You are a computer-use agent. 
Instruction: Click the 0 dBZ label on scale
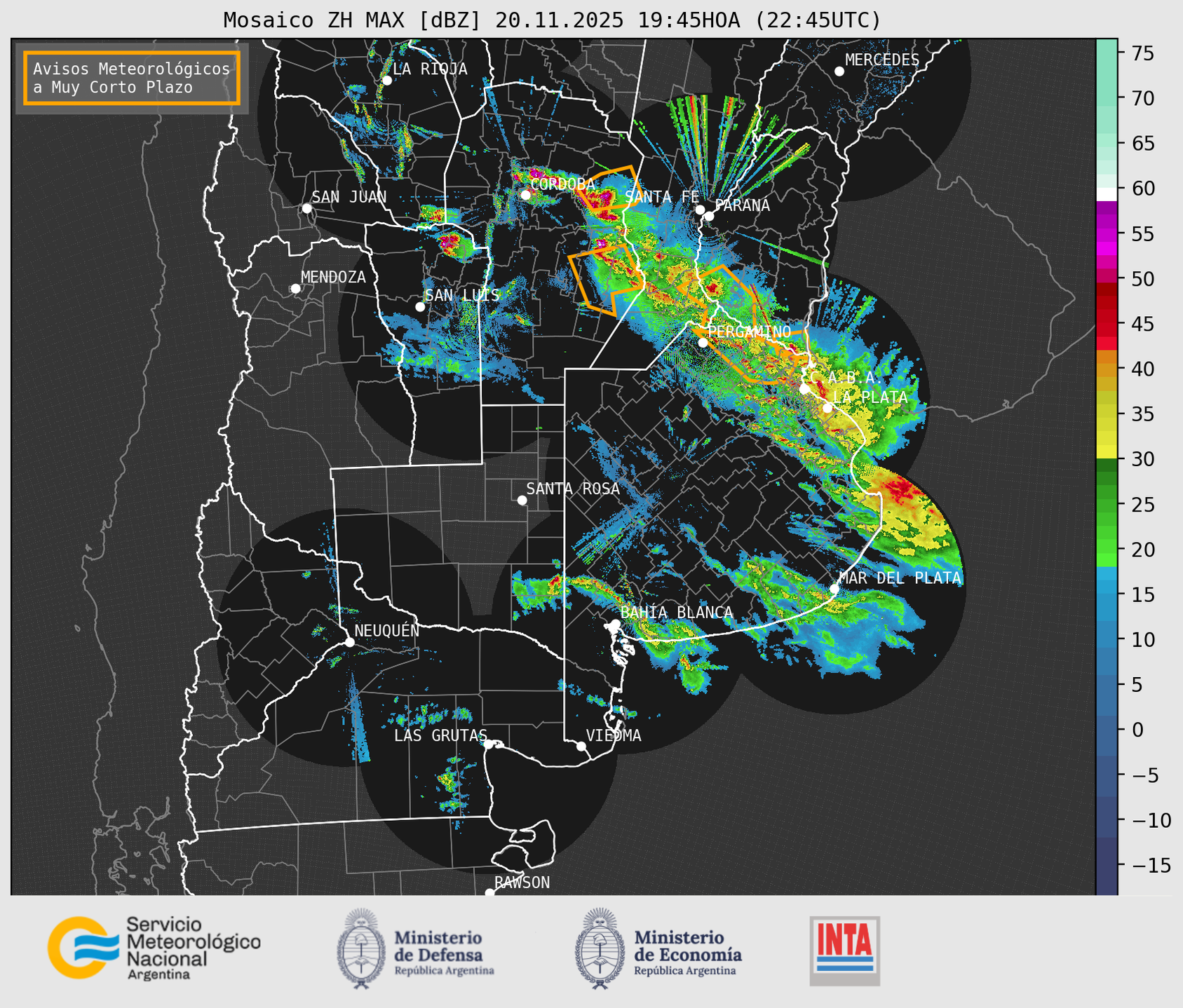[1137, 730]
